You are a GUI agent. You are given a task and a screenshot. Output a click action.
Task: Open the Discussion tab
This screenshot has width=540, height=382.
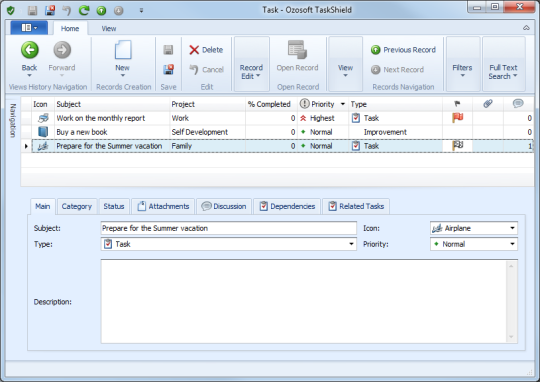click(224, 206)
